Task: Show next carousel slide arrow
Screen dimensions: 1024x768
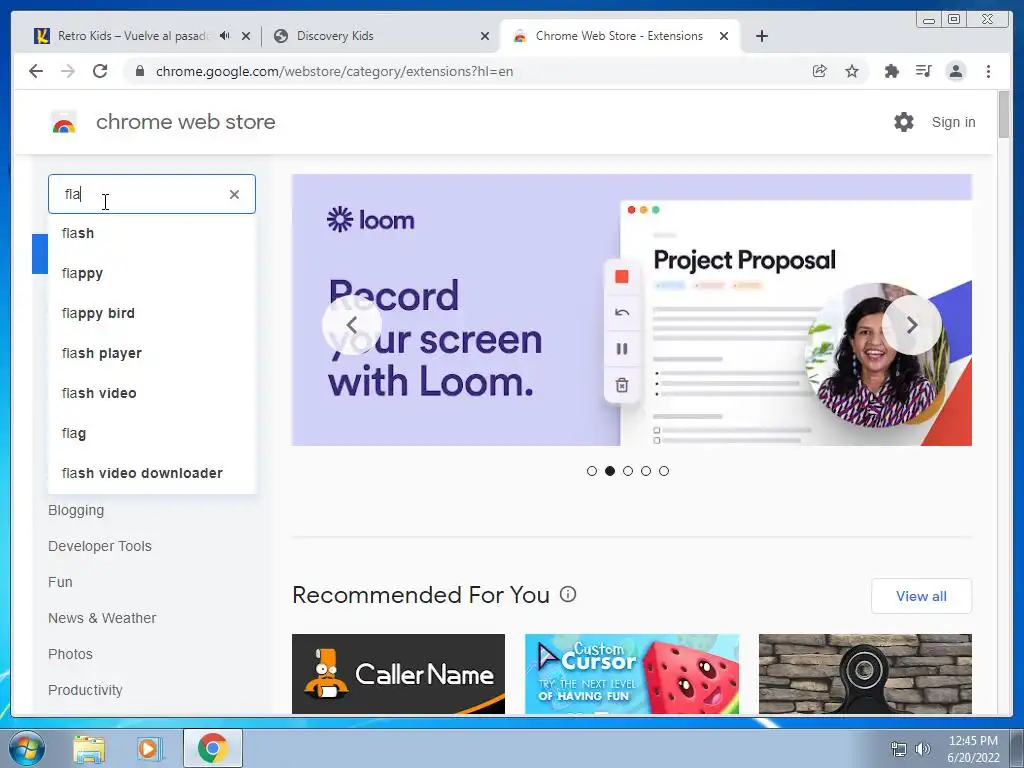Action: pos(912,325)
